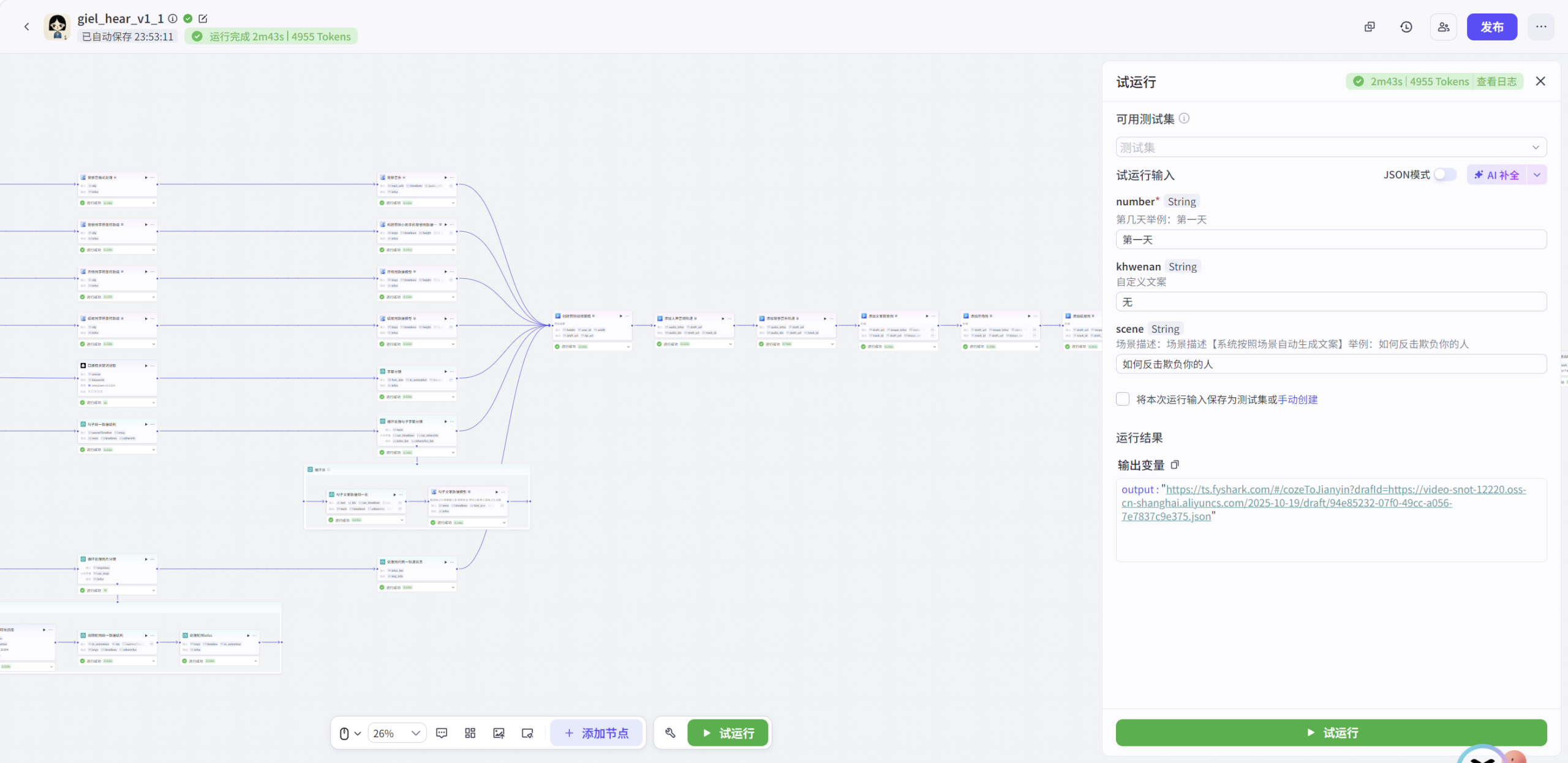Expand the AI 补全 arrow menu
This screenshot has width=1568, height=763.
1537,175
